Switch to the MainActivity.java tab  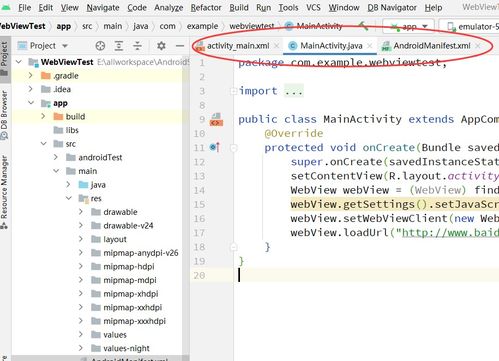click(x=331, y=46)
